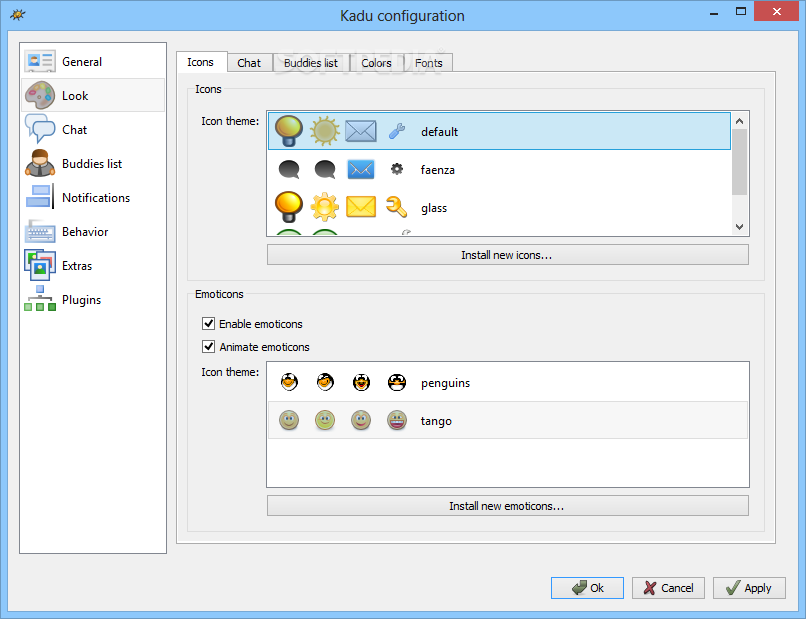
Task: Choose the penguins emoticon theme name
Action: 445,383
